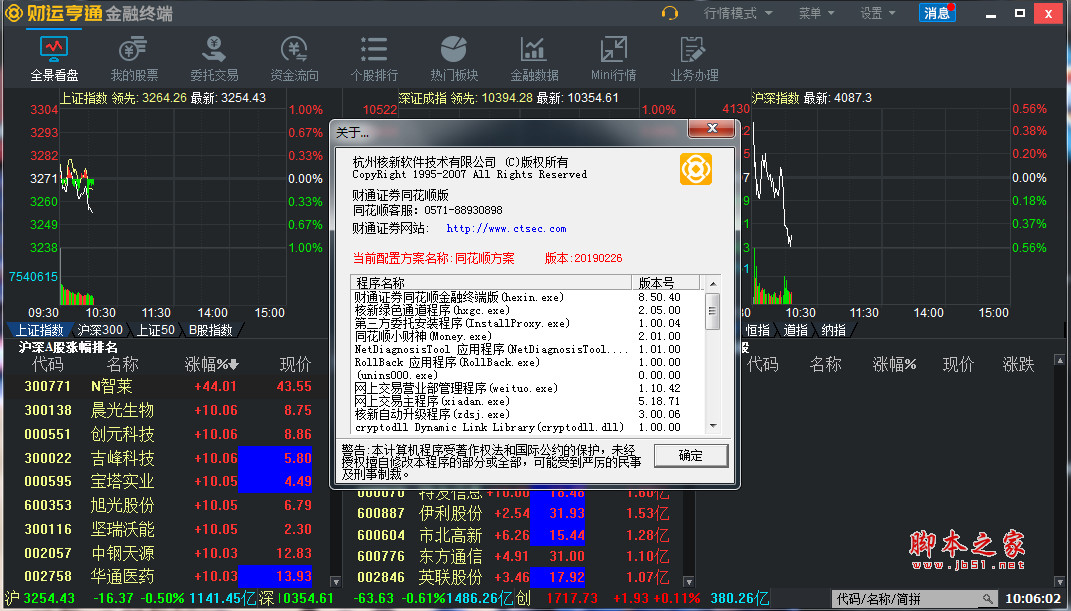Screen dimensions: 1071x611
Task: Switch to the 上证50 chart tab
Action: point(156,330)
